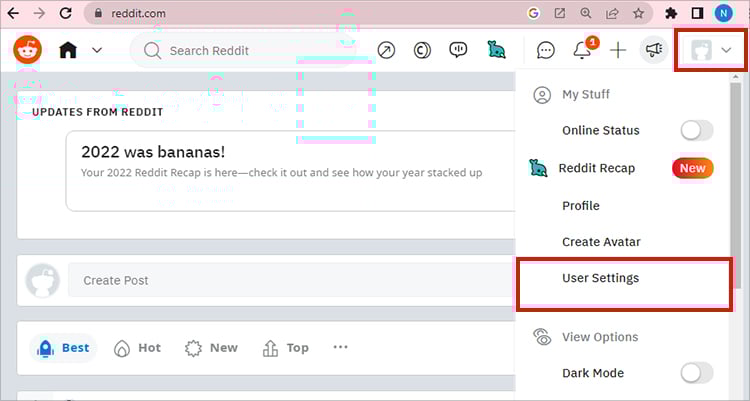Choose Create Avatar in menu
The image size is (750, 401).
600,242
